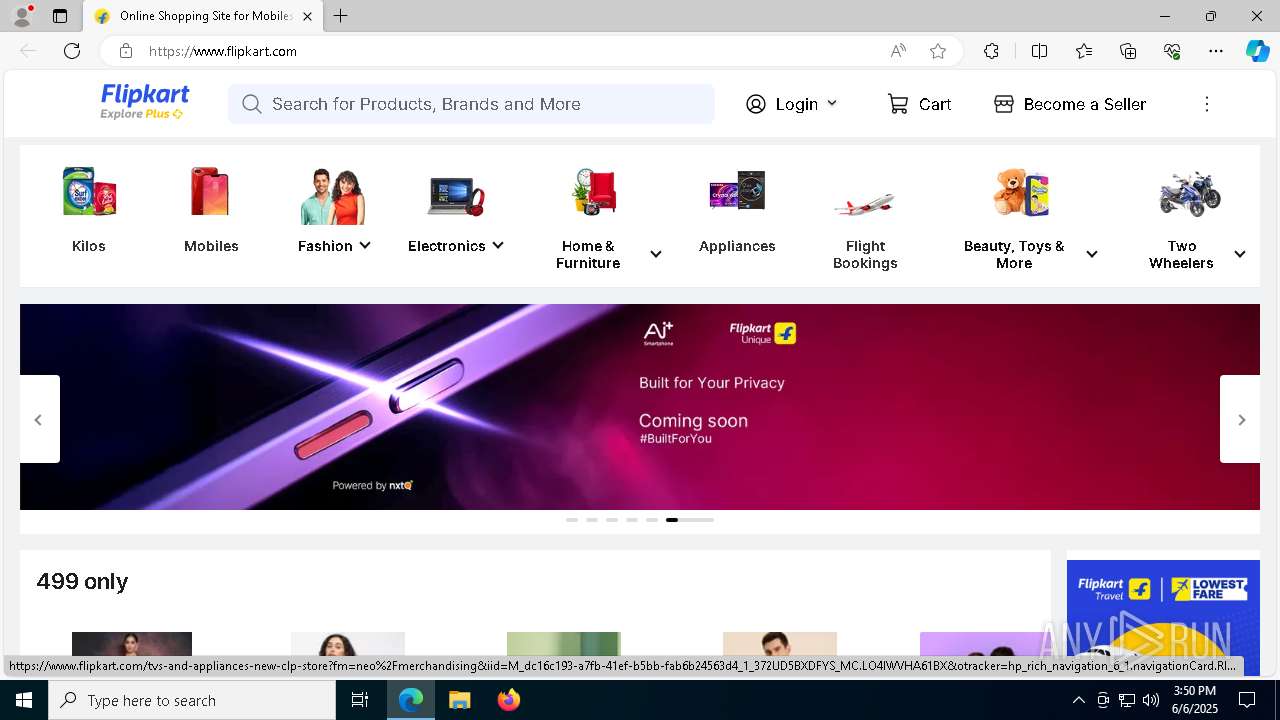The width and height of the screenshot is (1280, 720).
Task: Open Read aloud in address bar
Action: pos(898,51)
